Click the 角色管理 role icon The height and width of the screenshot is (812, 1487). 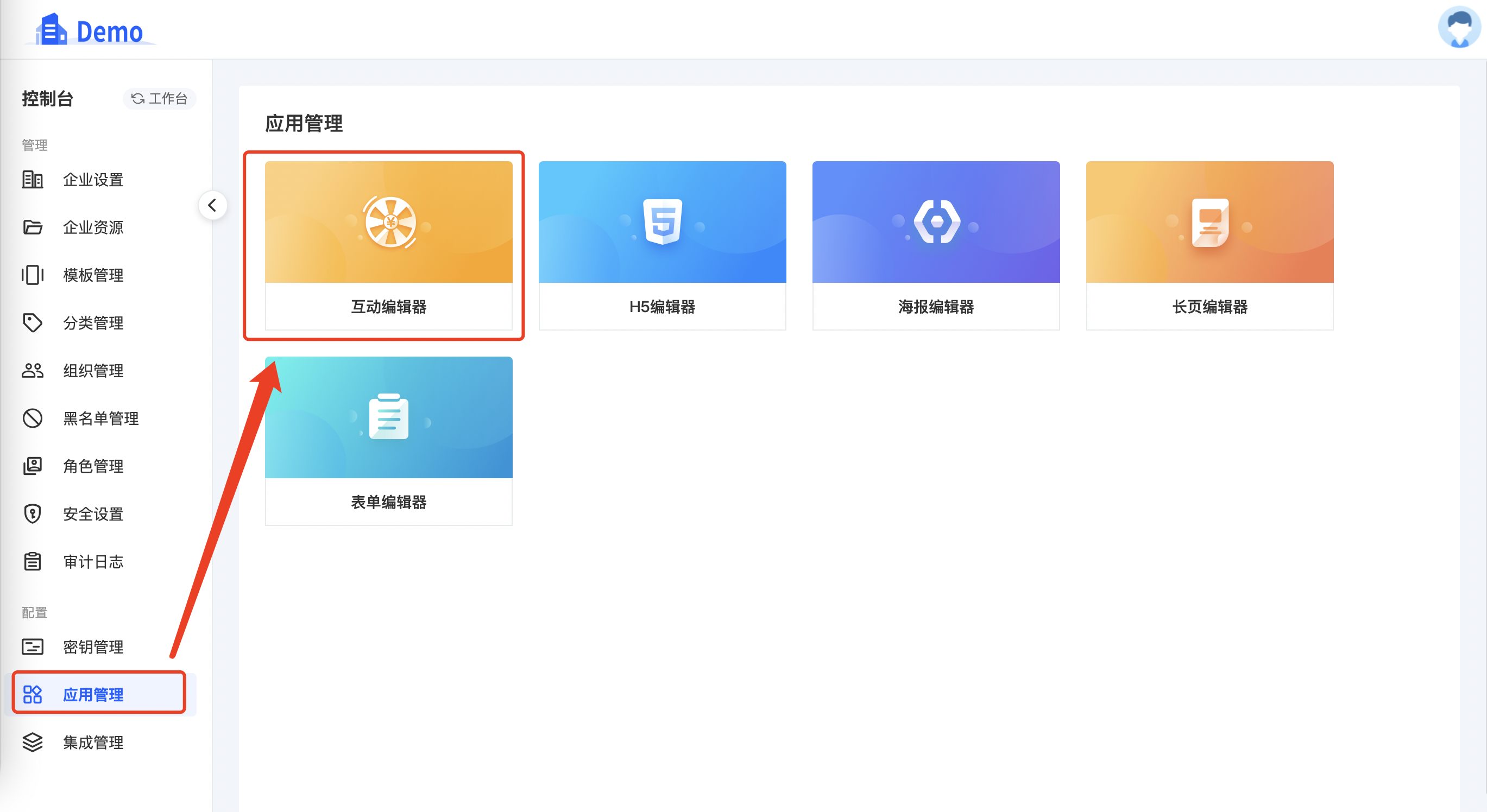[33, 466]
